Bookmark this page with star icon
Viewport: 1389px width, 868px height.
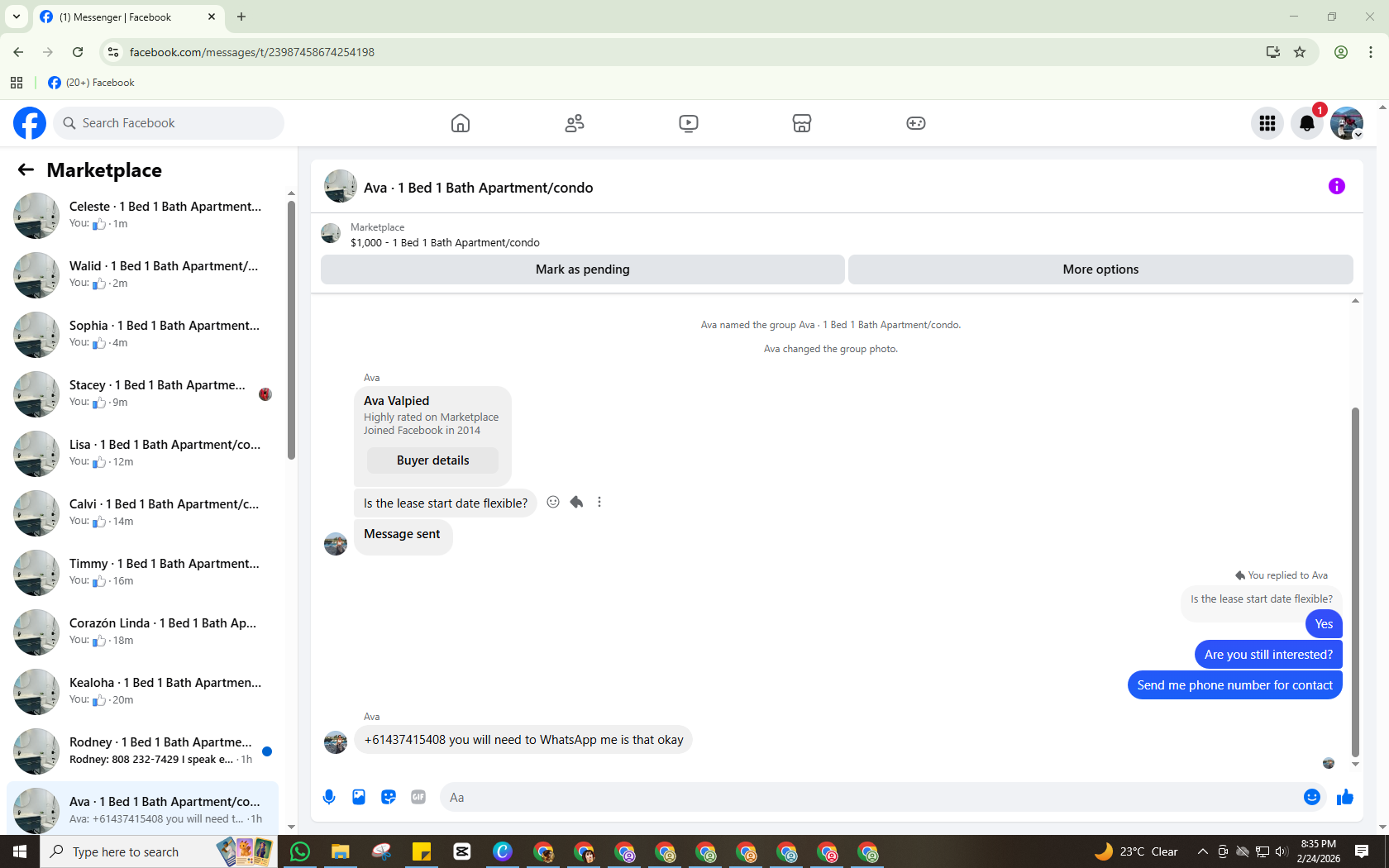1300,52
